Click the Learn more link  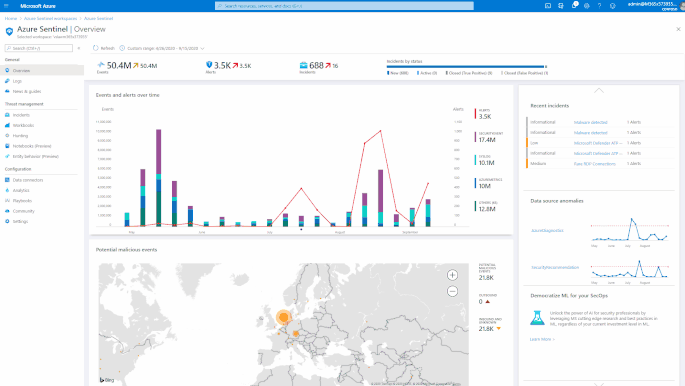[542, 339]
